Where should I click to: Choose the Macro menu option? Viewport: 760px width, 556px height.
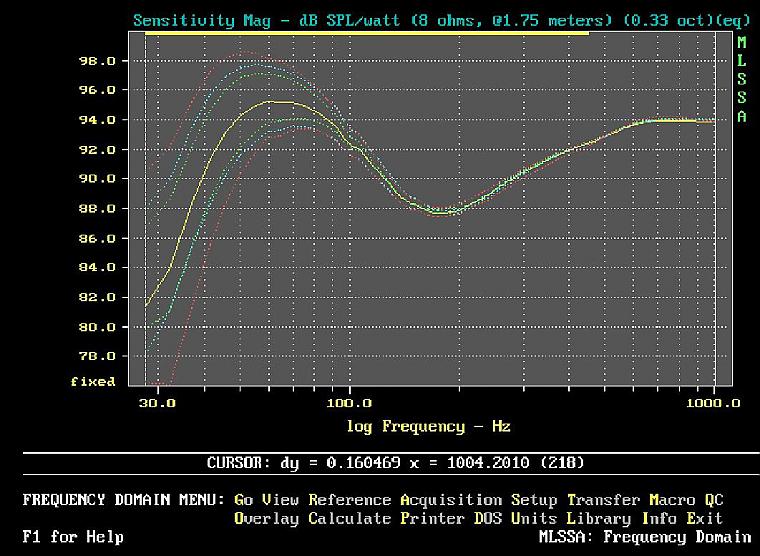[673, 500]
